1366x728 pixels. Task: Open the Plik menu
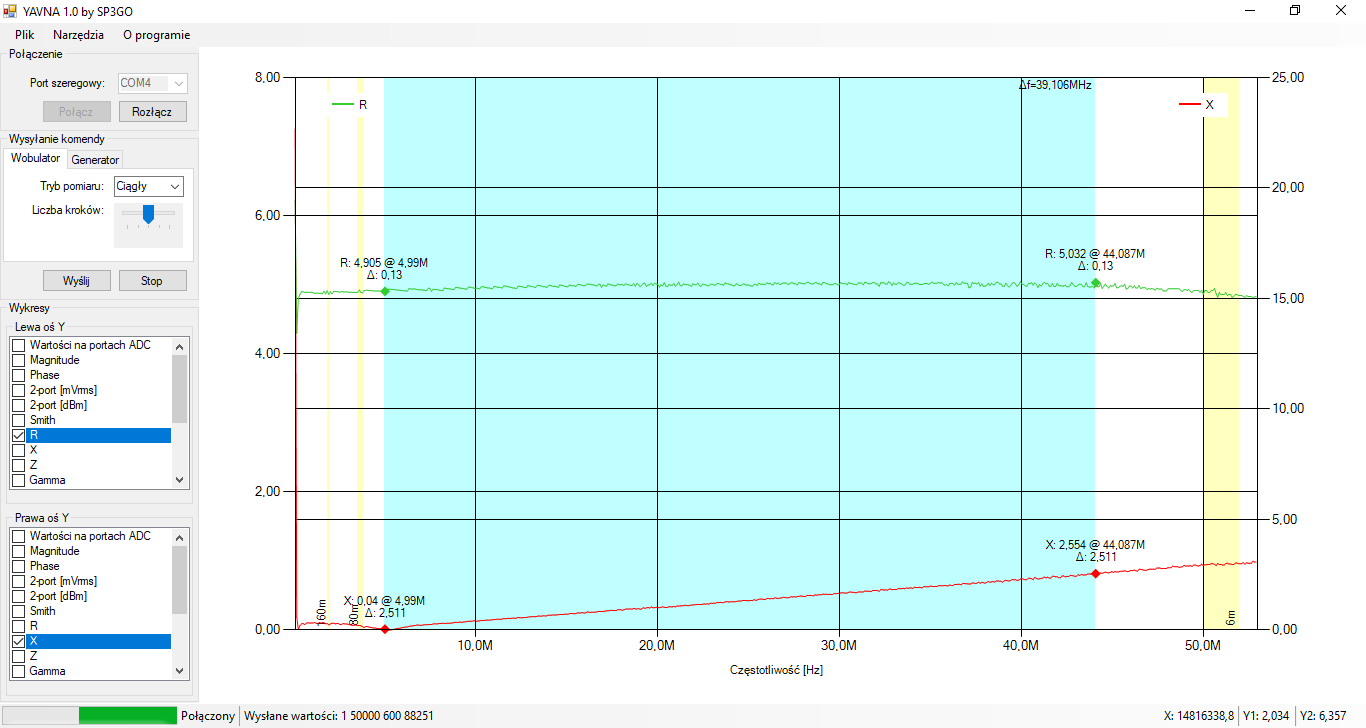coord(25,35)
